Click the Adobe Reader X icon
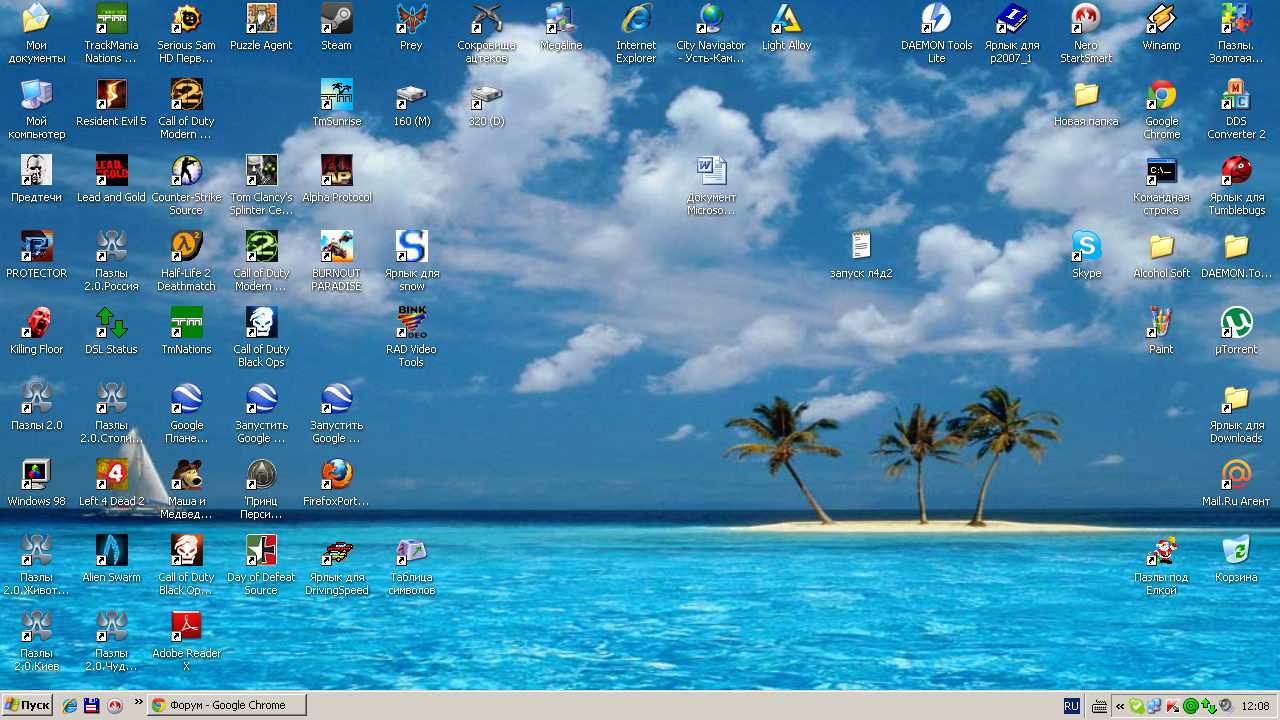 [186, 641]
